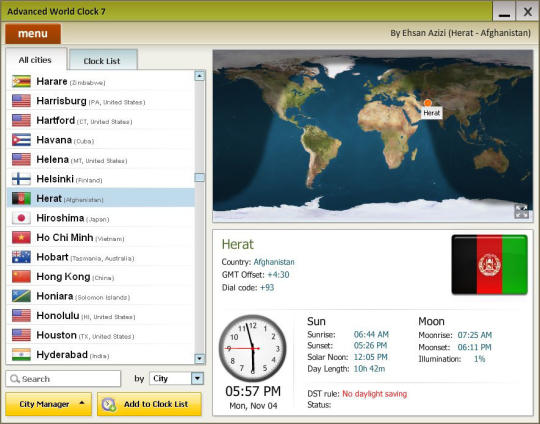This screenshot has height=424, width=540.
Task: Click the magnifier icon in search box
Action: click(14, 379)
